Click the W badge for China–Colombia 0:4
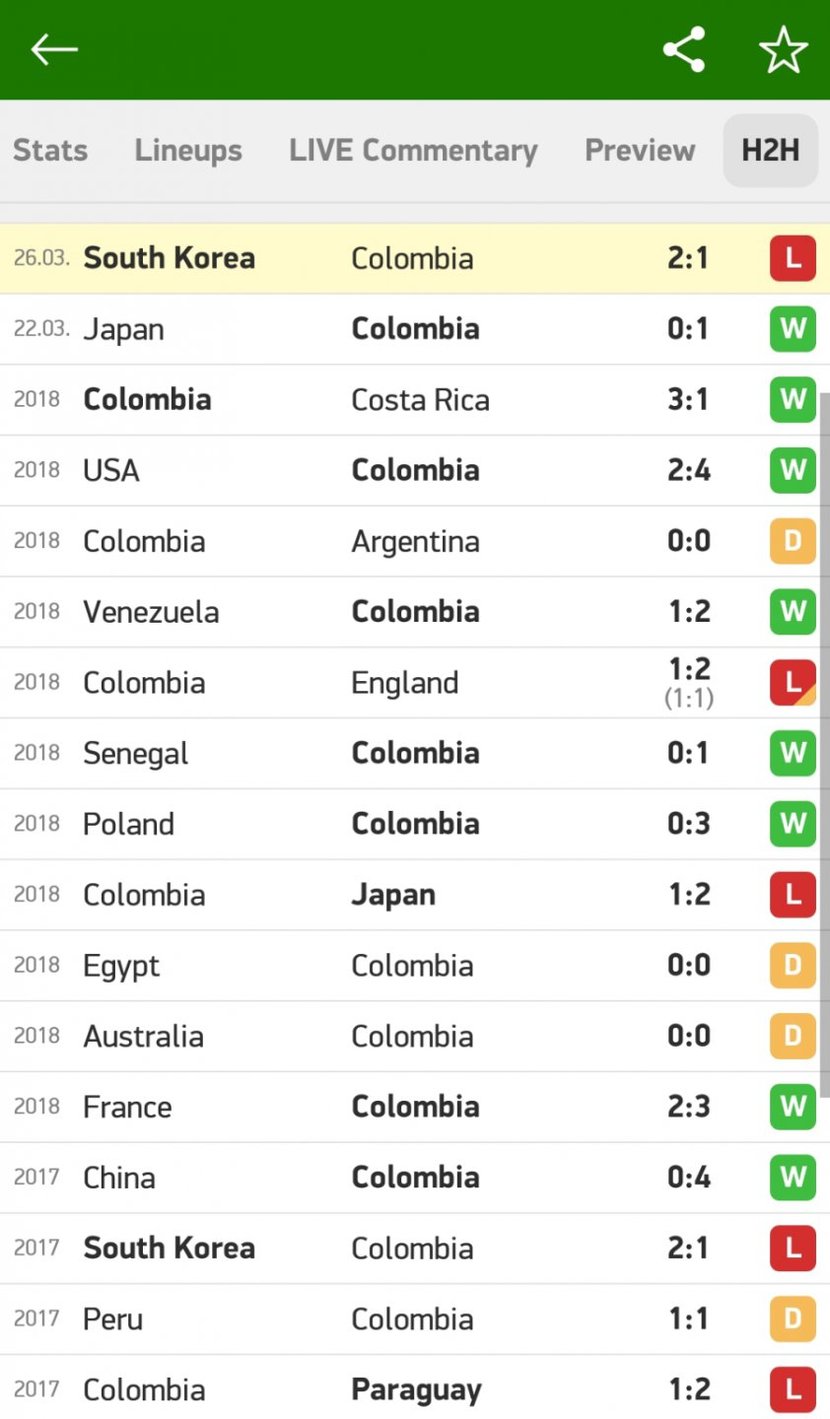Screen dimensions: 830x1419 793,1177
